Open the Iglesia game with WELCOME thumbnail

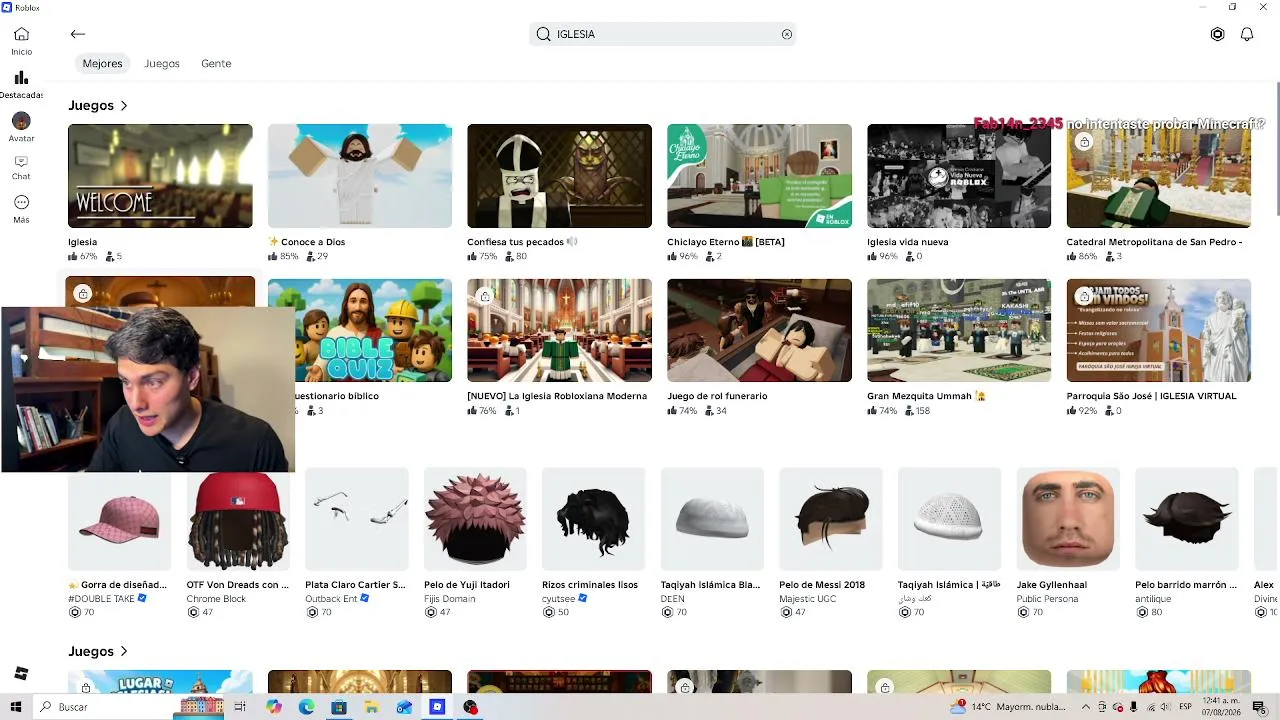point(160,176)
